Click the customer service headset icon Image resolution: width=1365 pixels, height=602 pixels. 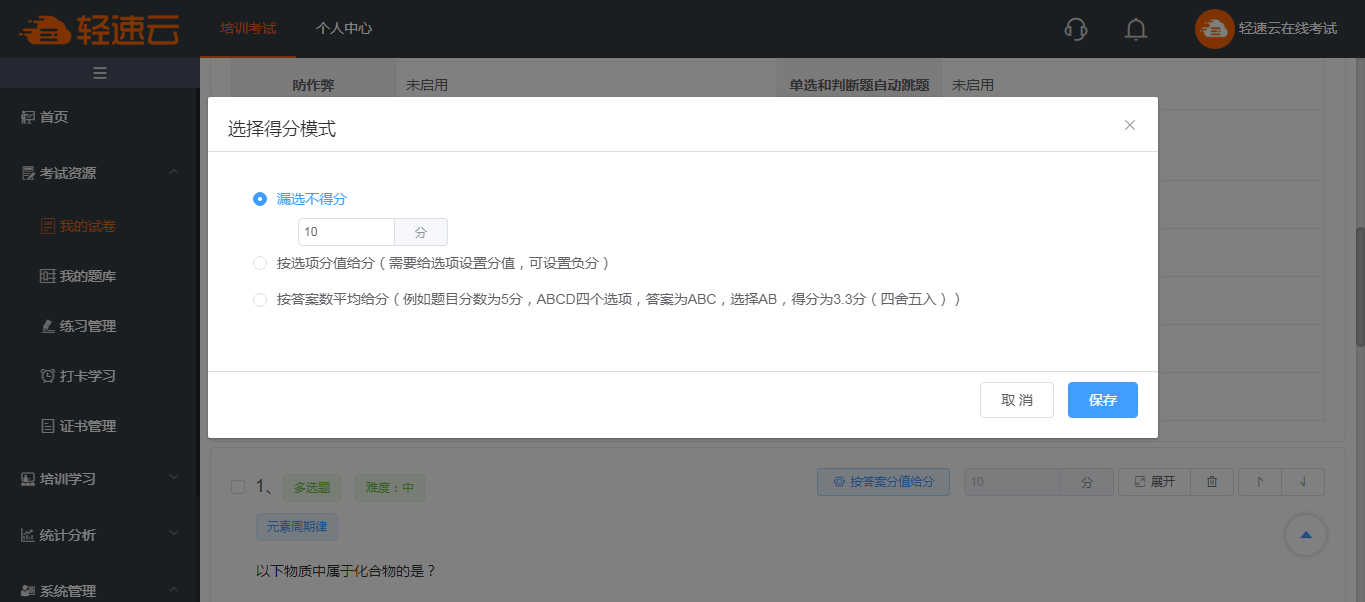[x=1076, y=29]
